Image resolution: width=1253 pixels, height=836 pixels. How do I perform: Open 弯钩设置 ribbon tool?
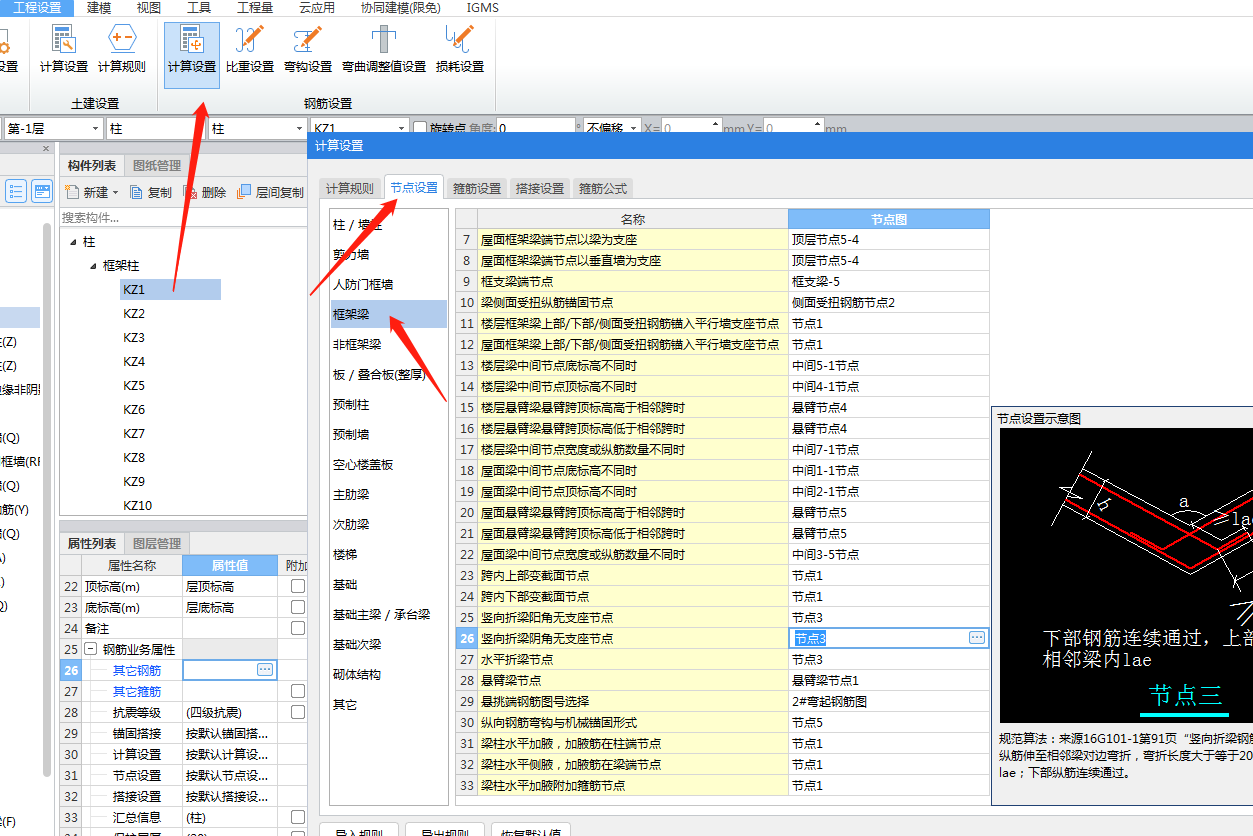(x=308, y=50)
